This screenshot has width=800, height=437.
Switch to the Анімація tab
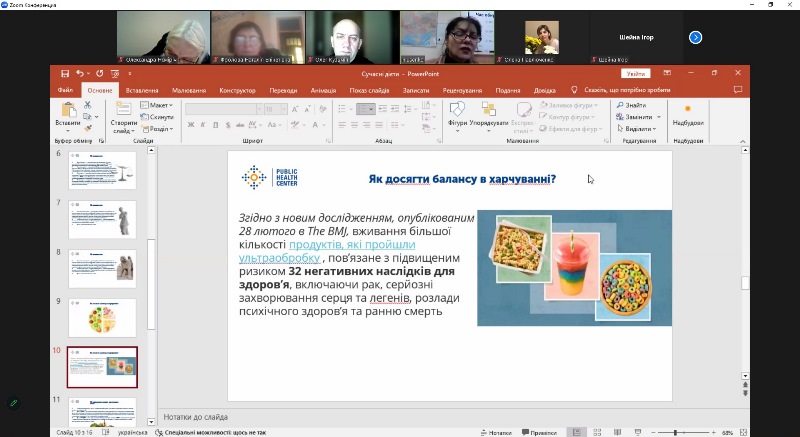point(323,90)
